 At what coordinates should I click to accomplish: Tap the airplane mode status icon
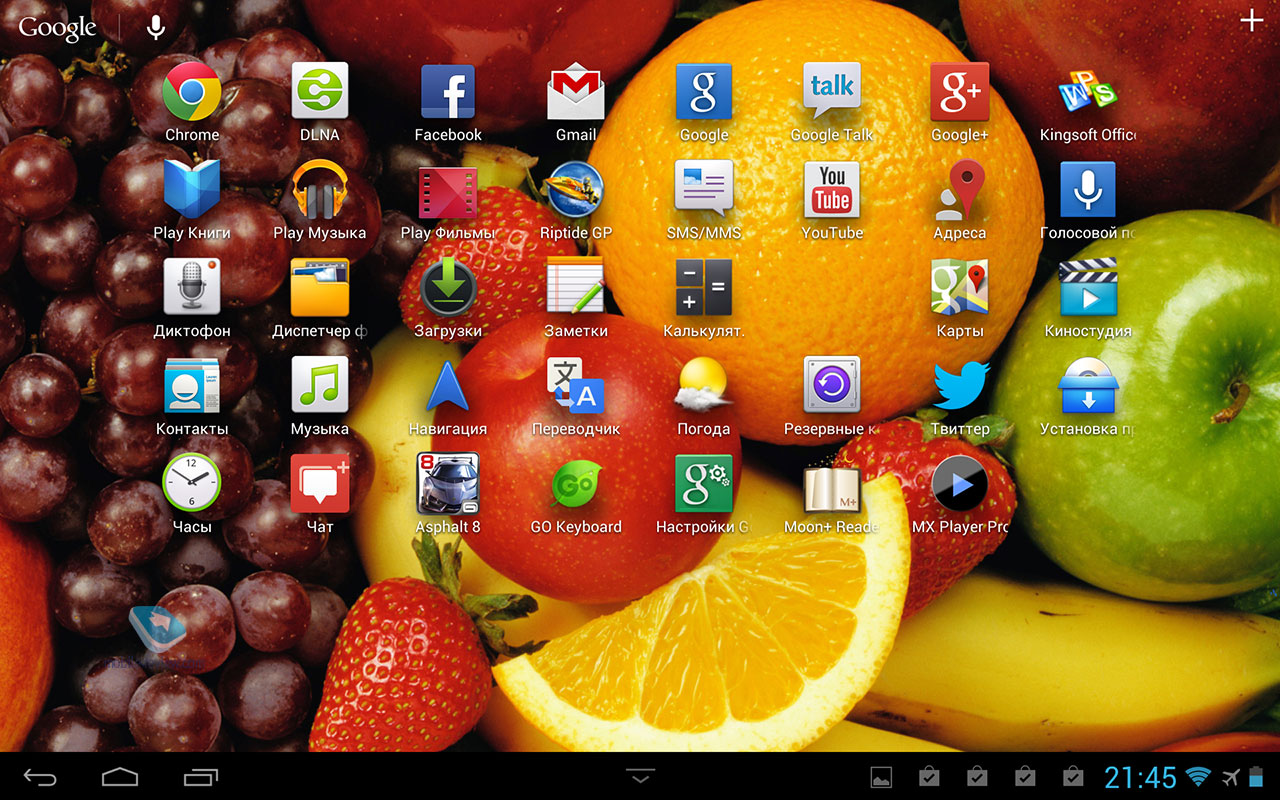1230,777
